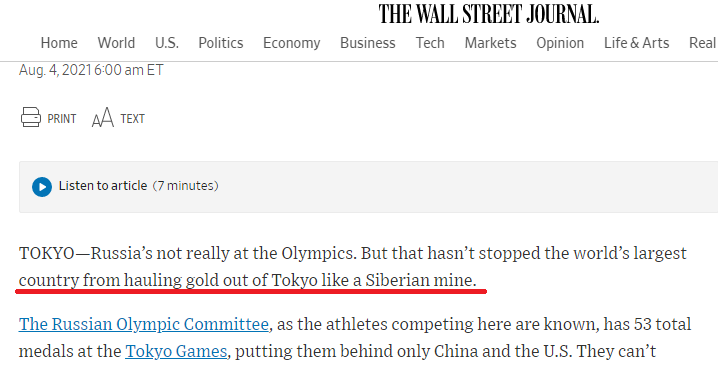Image resolution: width=718 pixels, height=365 pixels.
Task: Open the Business menu item
Action: pyautogui.click(x=368, y=43)
